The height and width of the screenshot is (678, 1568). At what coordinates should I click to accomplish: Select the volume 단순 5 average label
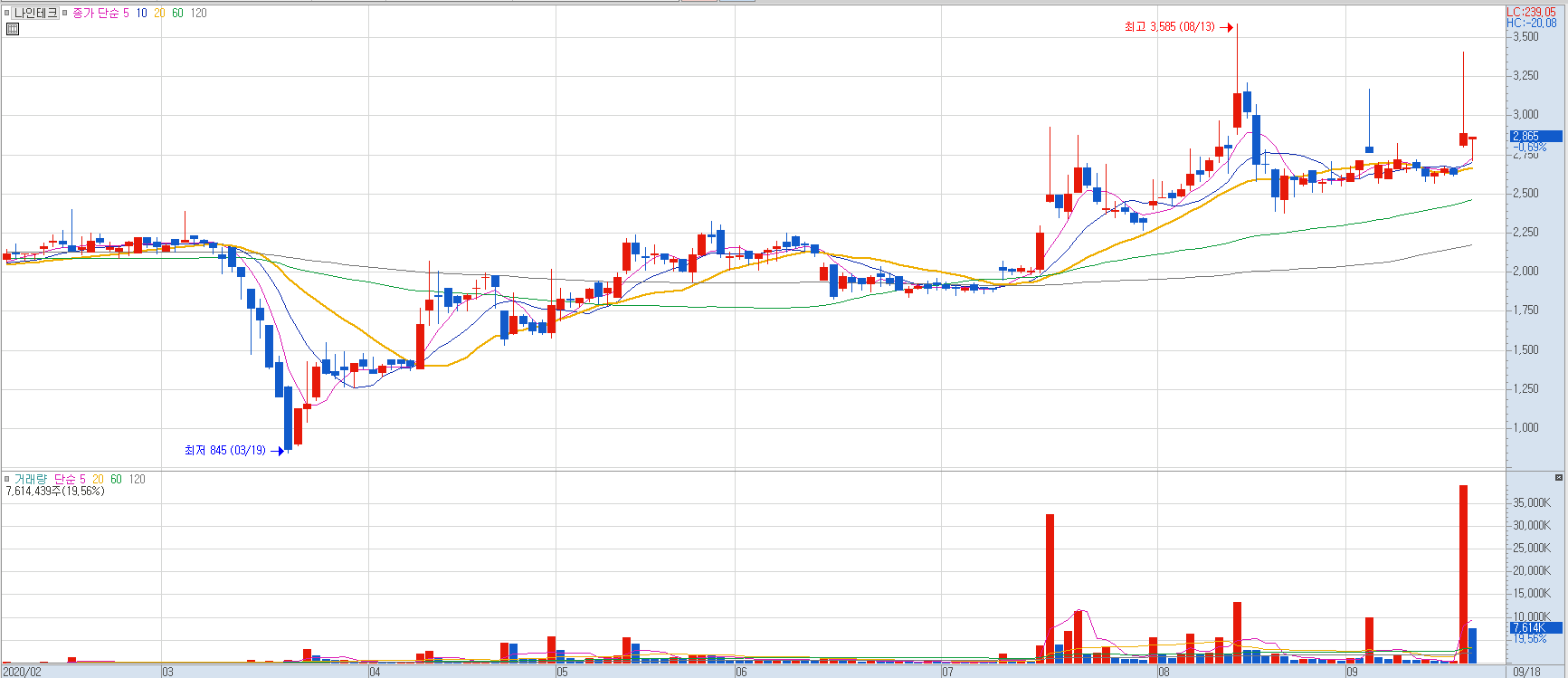click(x=70, y=479)
